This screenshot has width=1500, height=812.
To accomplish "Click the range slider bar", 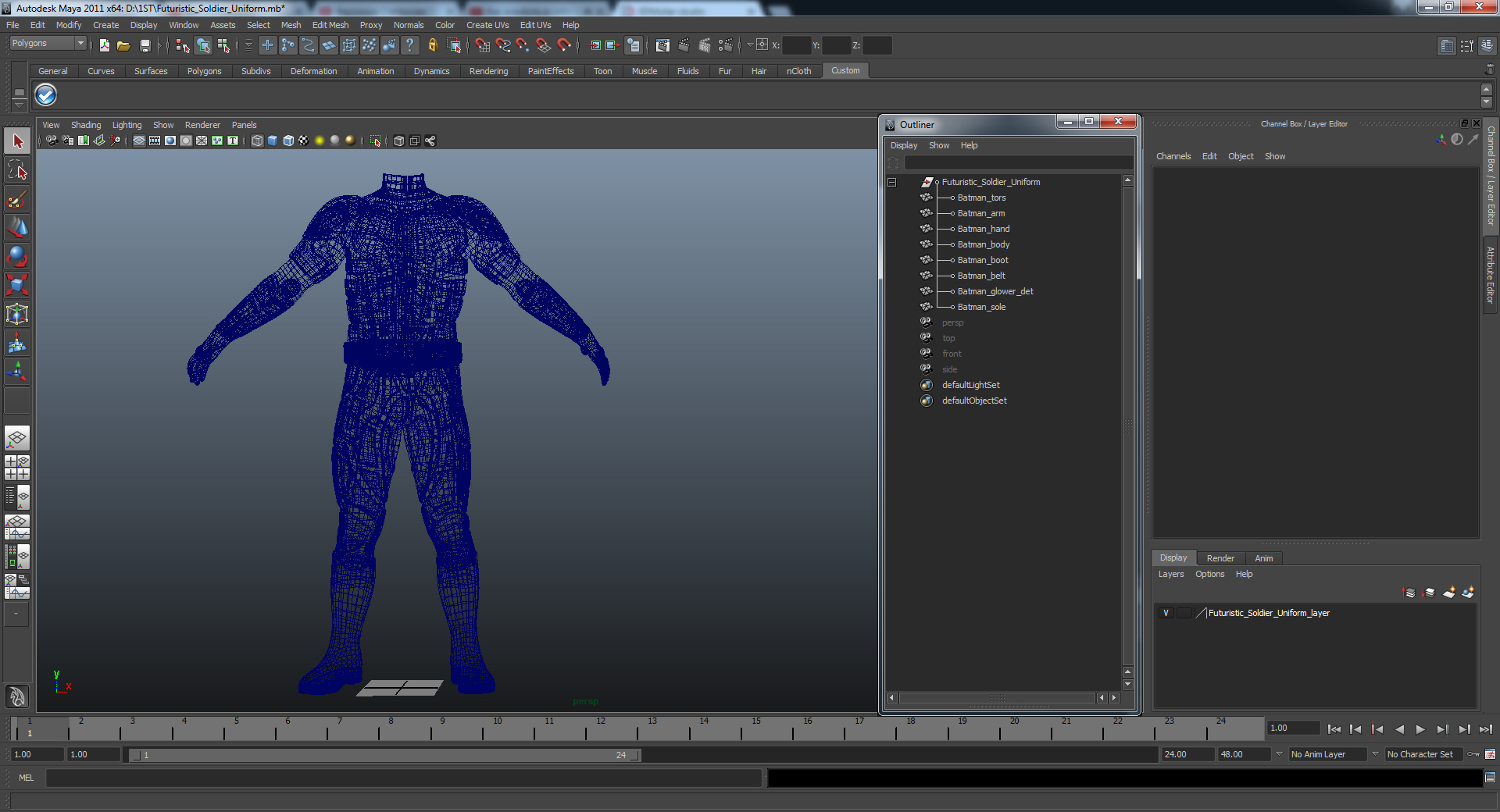I will point(385,755).
